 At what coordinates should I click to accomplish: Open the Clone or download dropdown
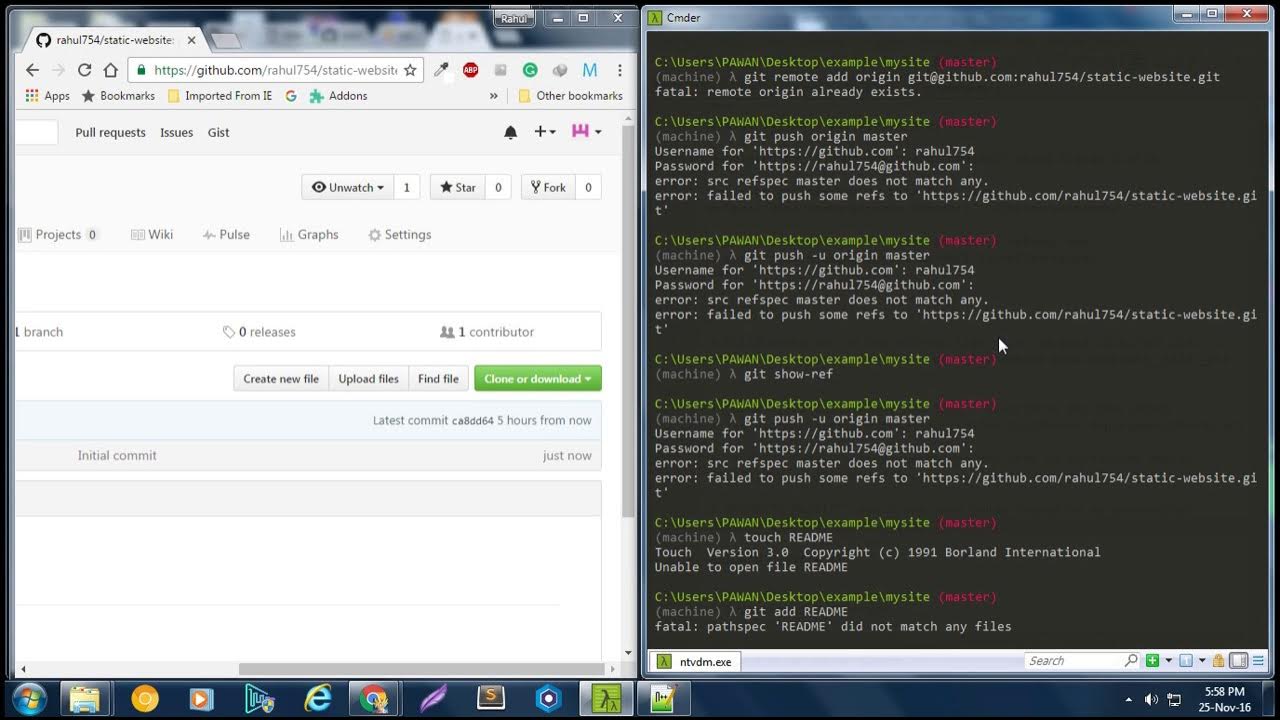pos(538,379)
